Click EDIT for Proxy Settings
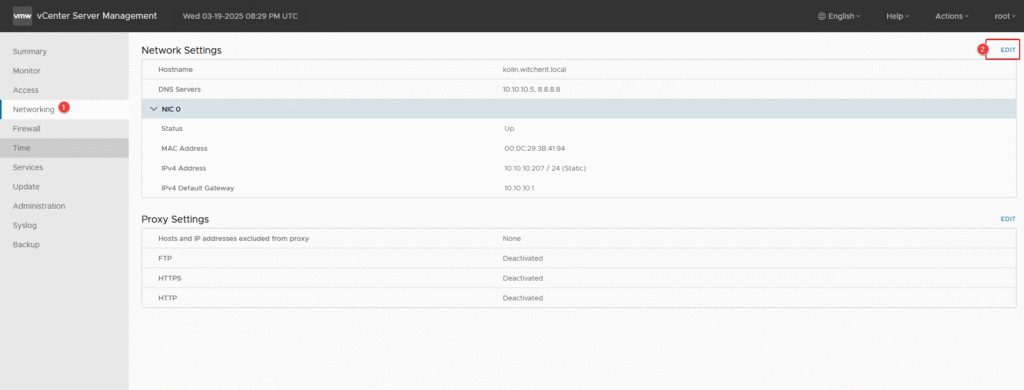 1008,219
